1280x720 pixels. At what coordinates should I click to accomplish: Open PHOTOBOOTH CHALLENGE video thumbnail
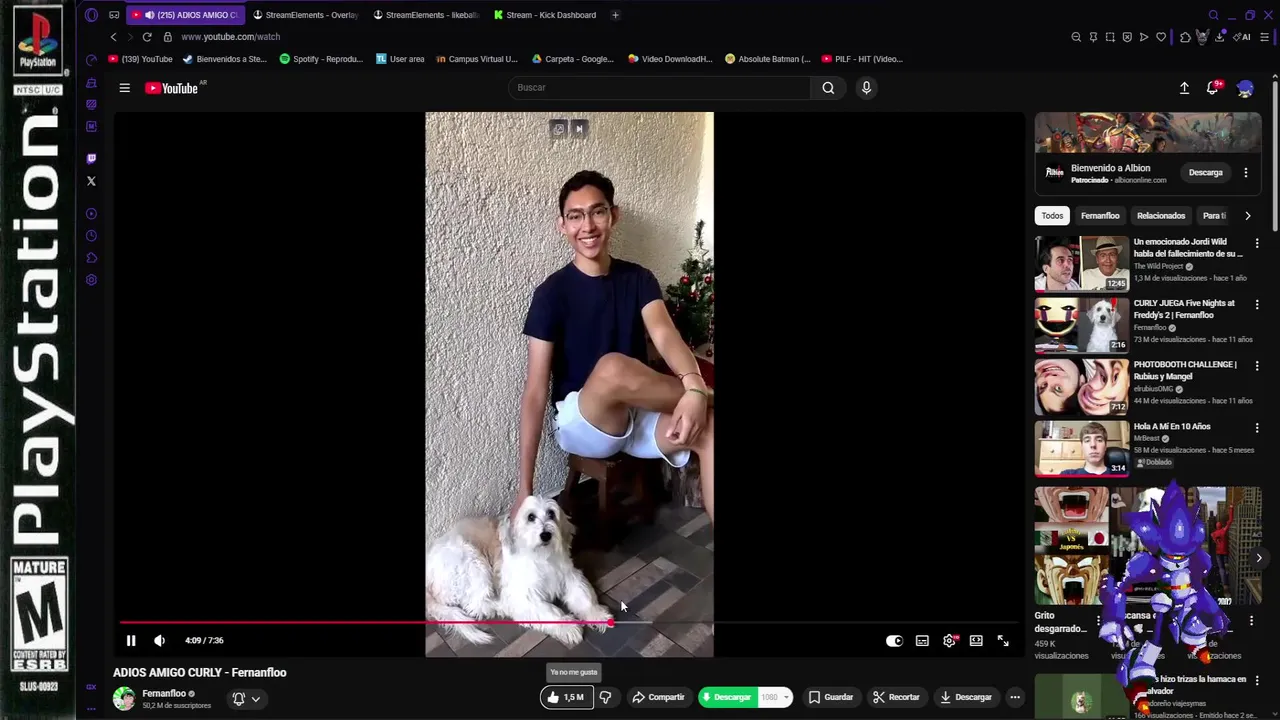(1082, 386)
